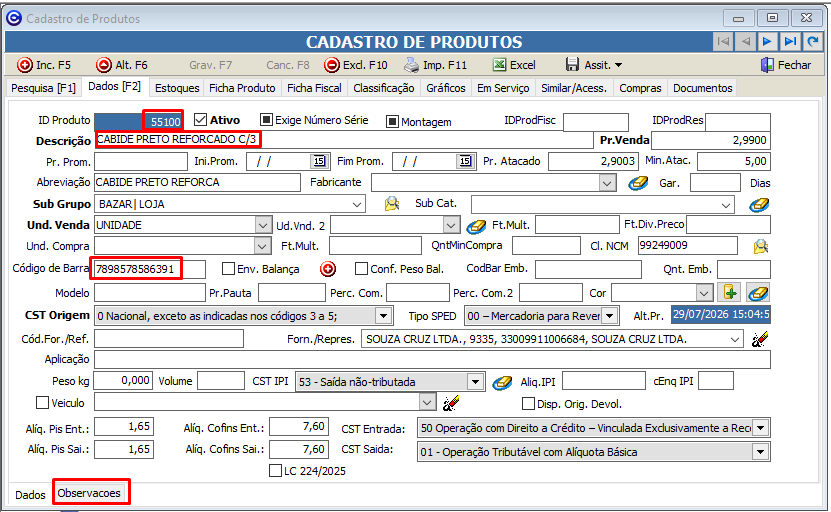Image resolution: width=831 pixels, height=512 pixels.
Task: Expand the Ud.Vnd. 2 dropdown
Action: point(451,225)
